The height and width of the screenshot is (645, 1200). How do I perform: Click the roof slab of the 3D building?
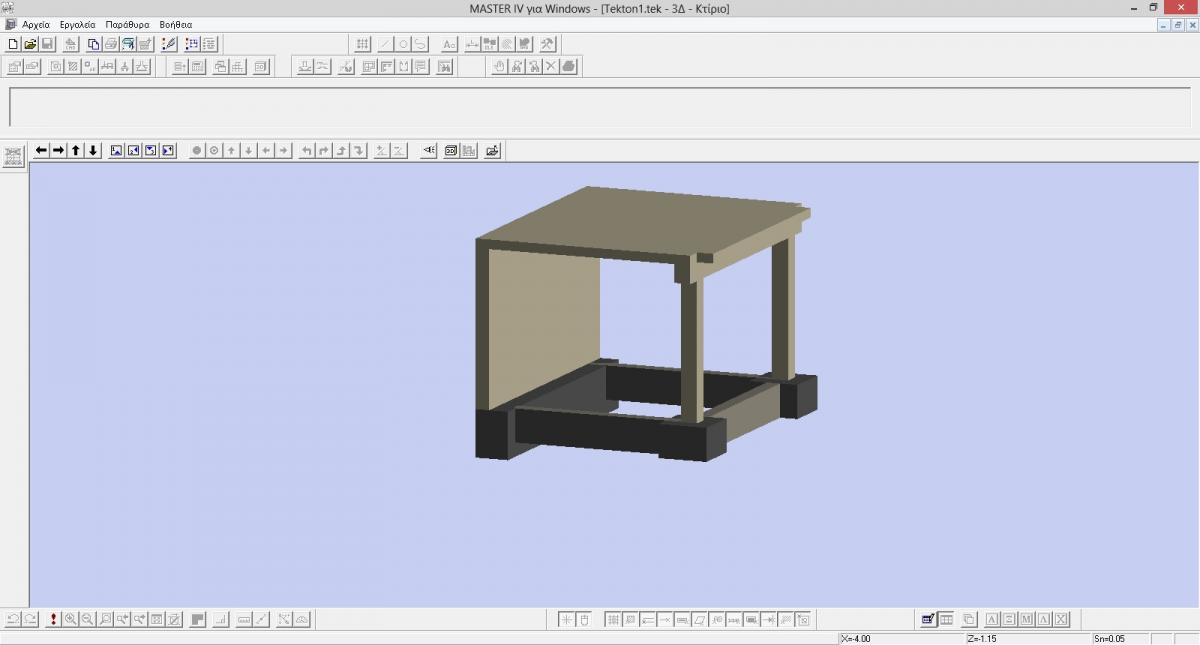point(640,220)
